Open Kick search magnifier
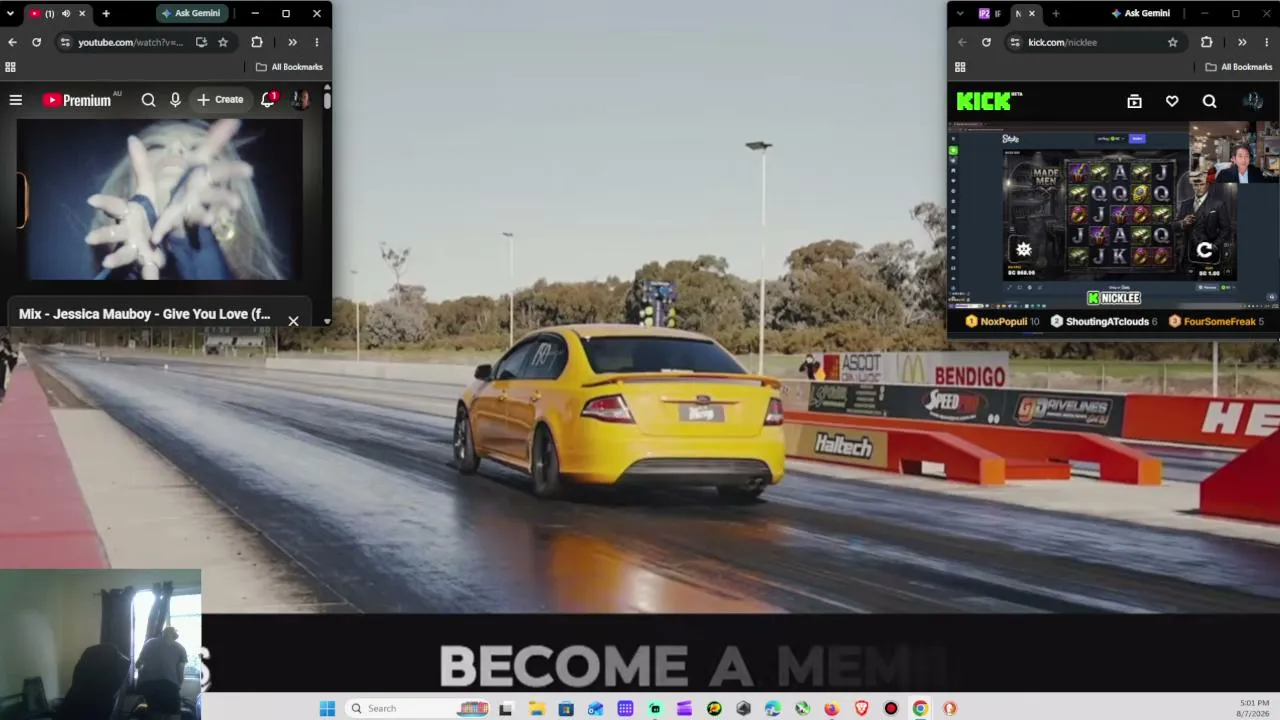 click(x=1210, y=101)
